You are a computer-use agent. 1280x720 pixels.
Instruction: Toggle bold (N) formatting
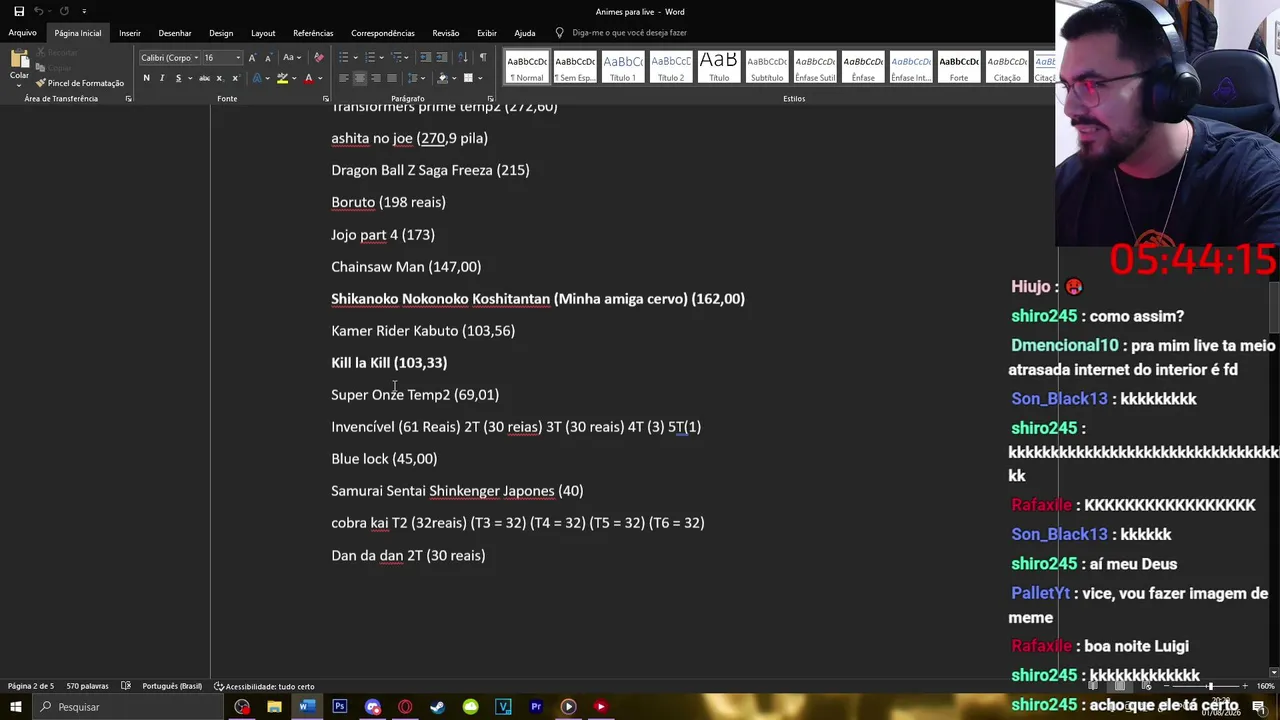pyautogui.click(x=146, y=78)
